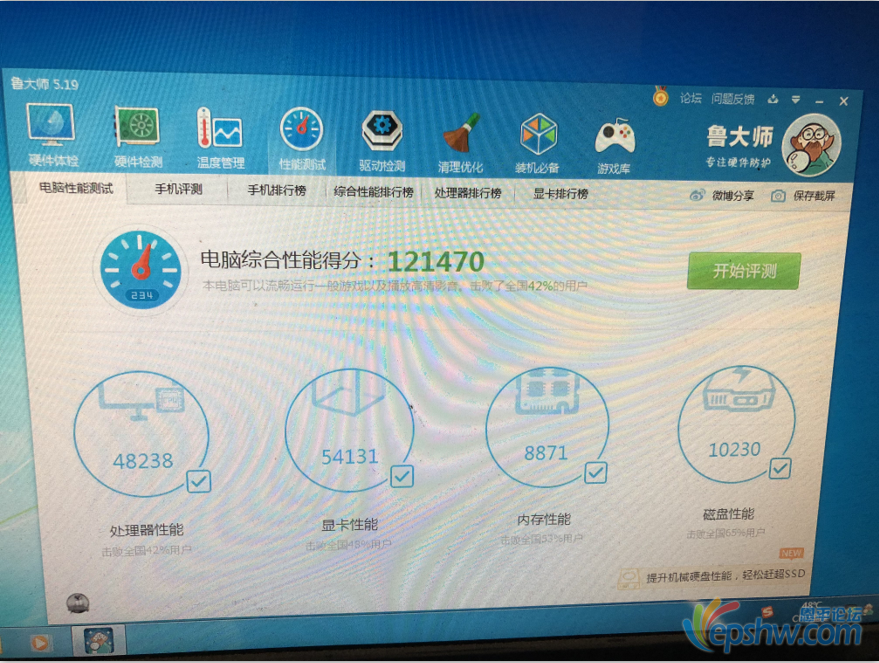
Task: Click the graphics card circle showing 54131
Action: pos(349,430)
